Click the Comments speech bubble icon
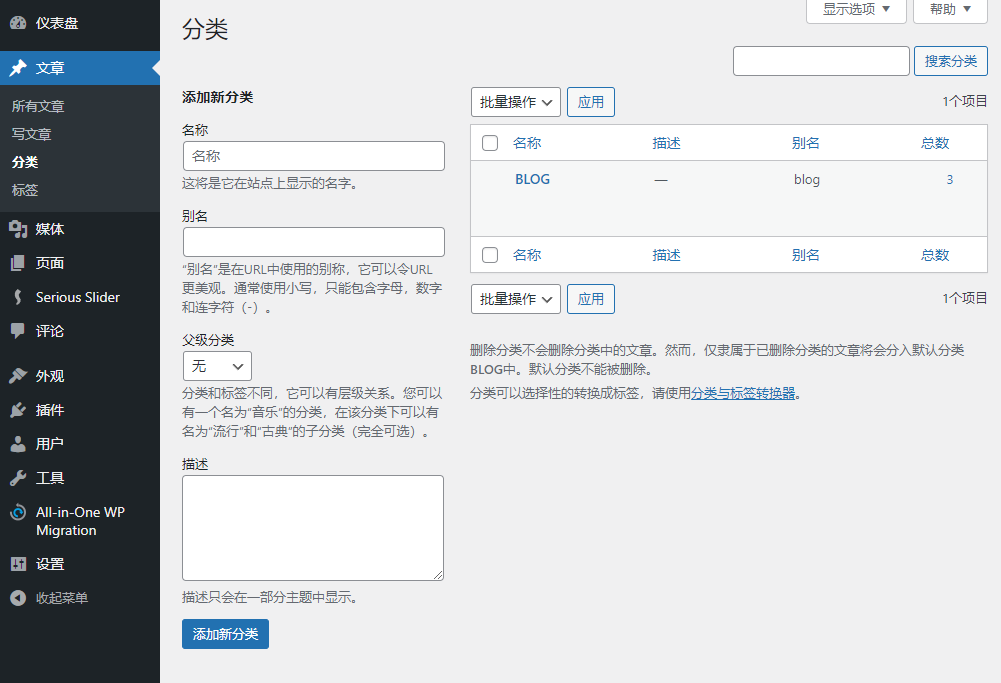Viewport: 1001px width, 683px height. [18, 331]
